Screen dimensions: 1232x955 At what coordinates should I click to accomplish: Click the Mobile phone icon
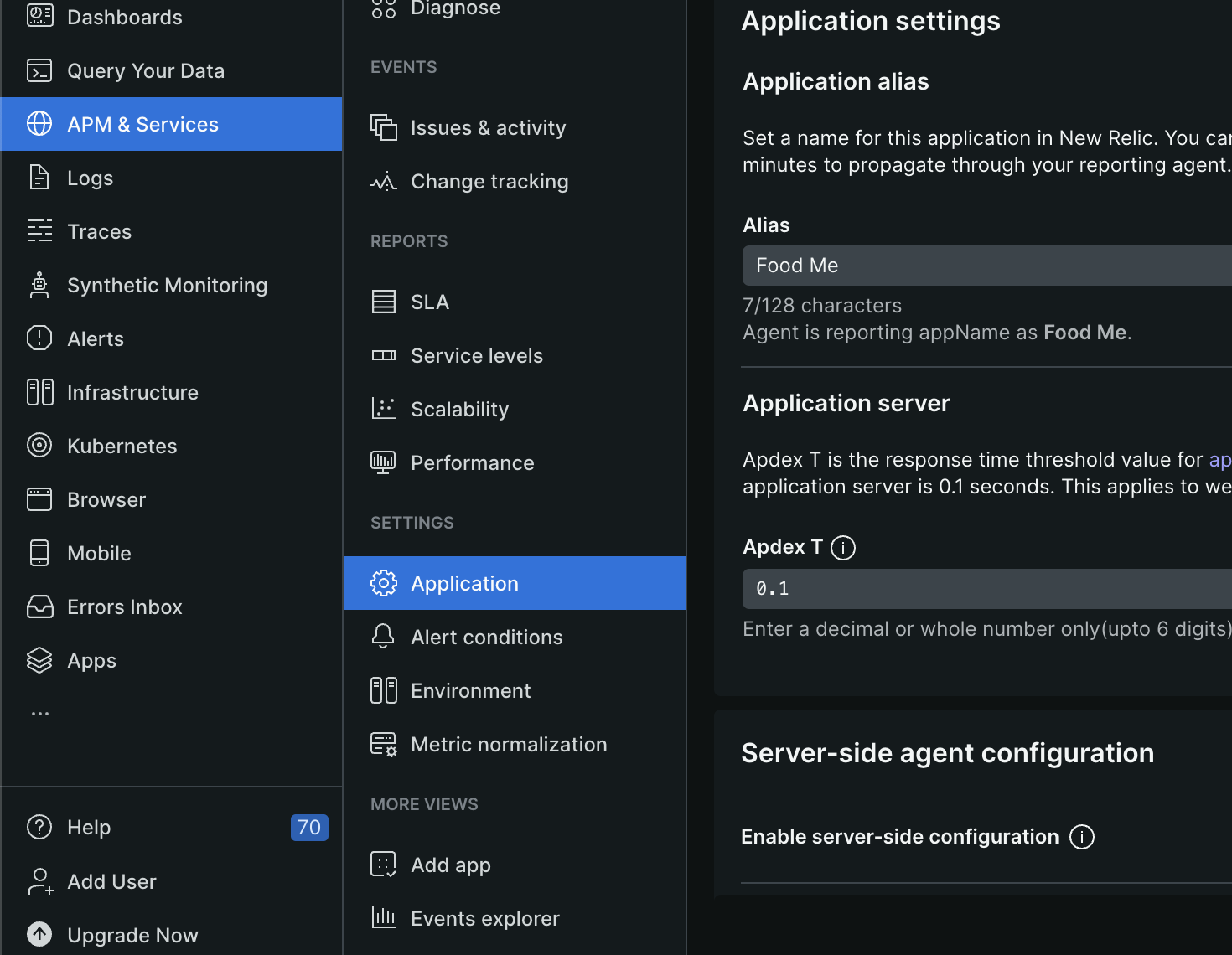pos(39,553)
